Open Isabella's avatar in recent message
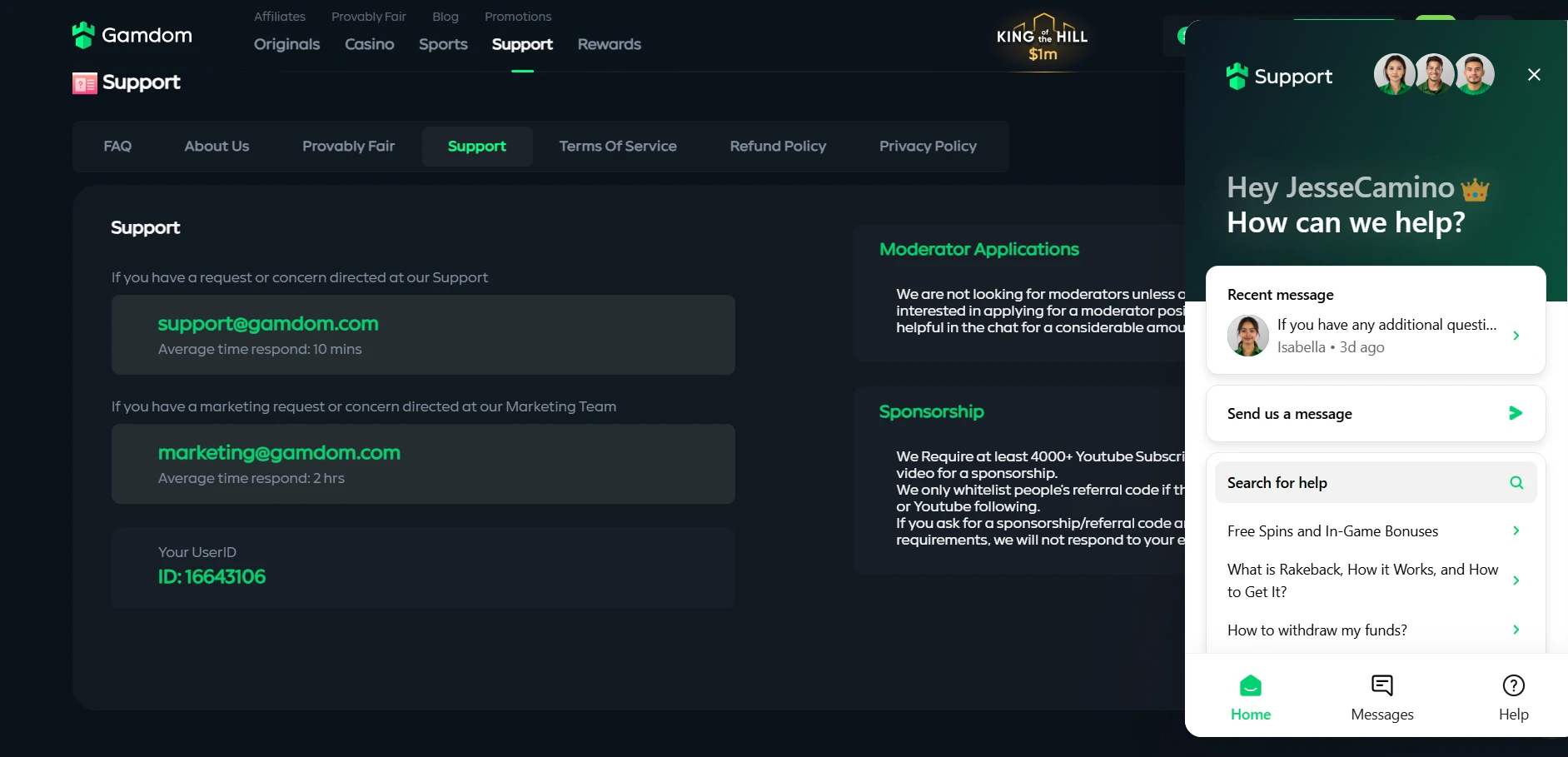 coord(1247,336)
